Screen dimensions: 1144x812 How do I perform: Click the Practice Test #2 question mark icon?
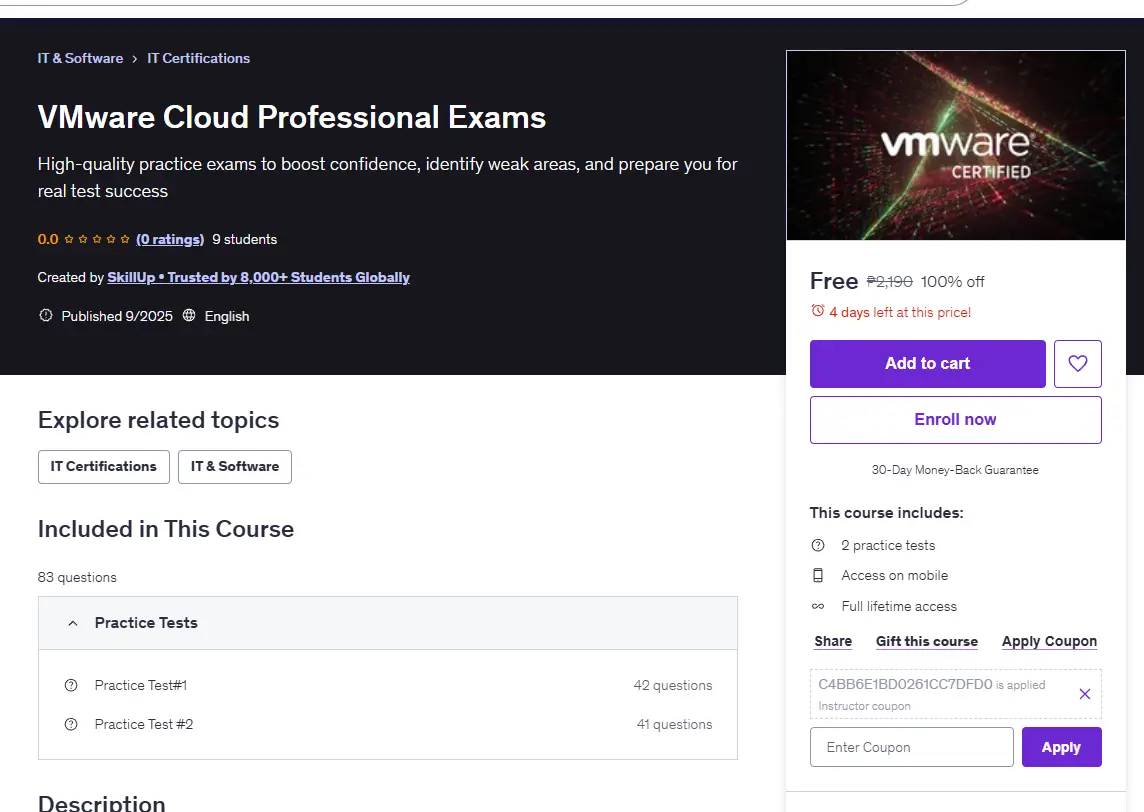[71, 724]
